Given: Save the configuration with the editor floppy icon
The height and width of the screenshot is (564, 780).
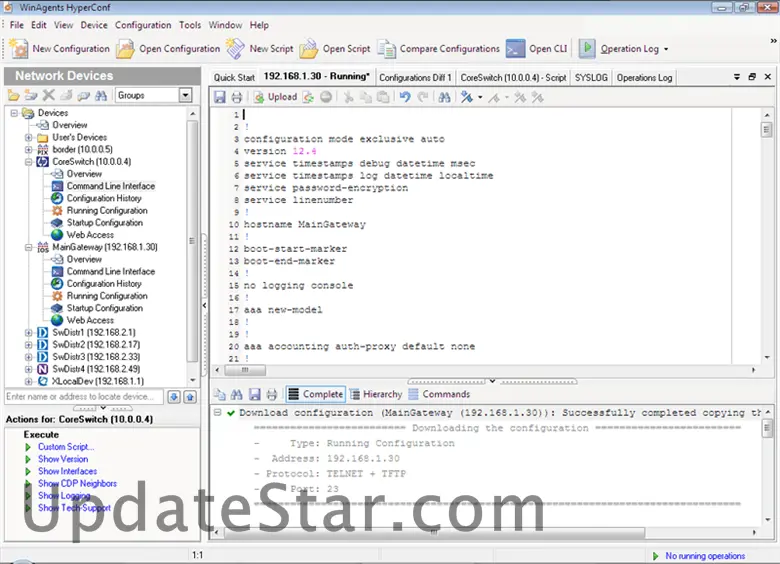Looking at the screenshot, I should pos(219,97).
